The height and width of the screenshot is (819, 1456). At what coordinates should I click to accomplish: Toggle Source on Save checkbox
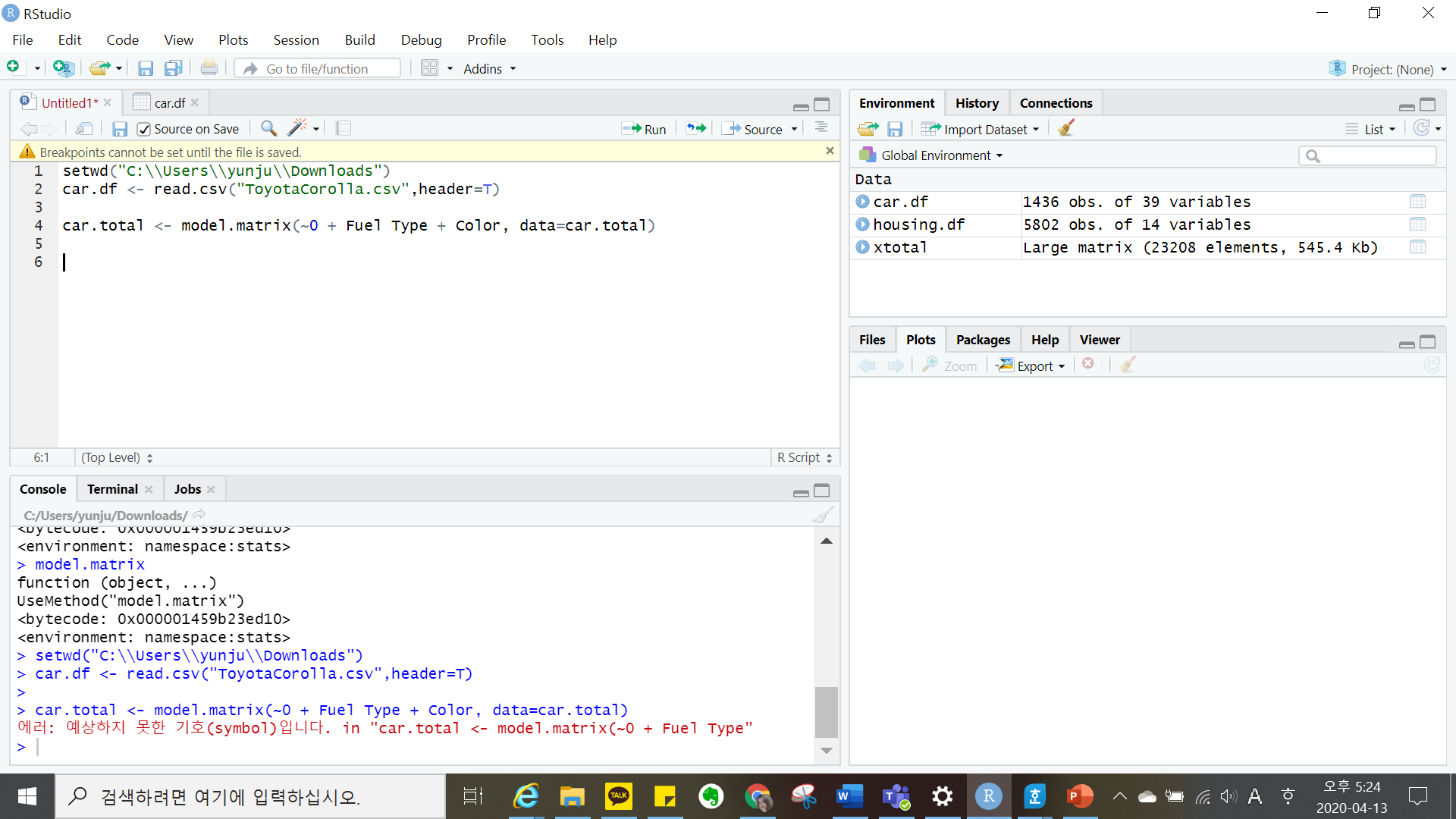(144, 129)
